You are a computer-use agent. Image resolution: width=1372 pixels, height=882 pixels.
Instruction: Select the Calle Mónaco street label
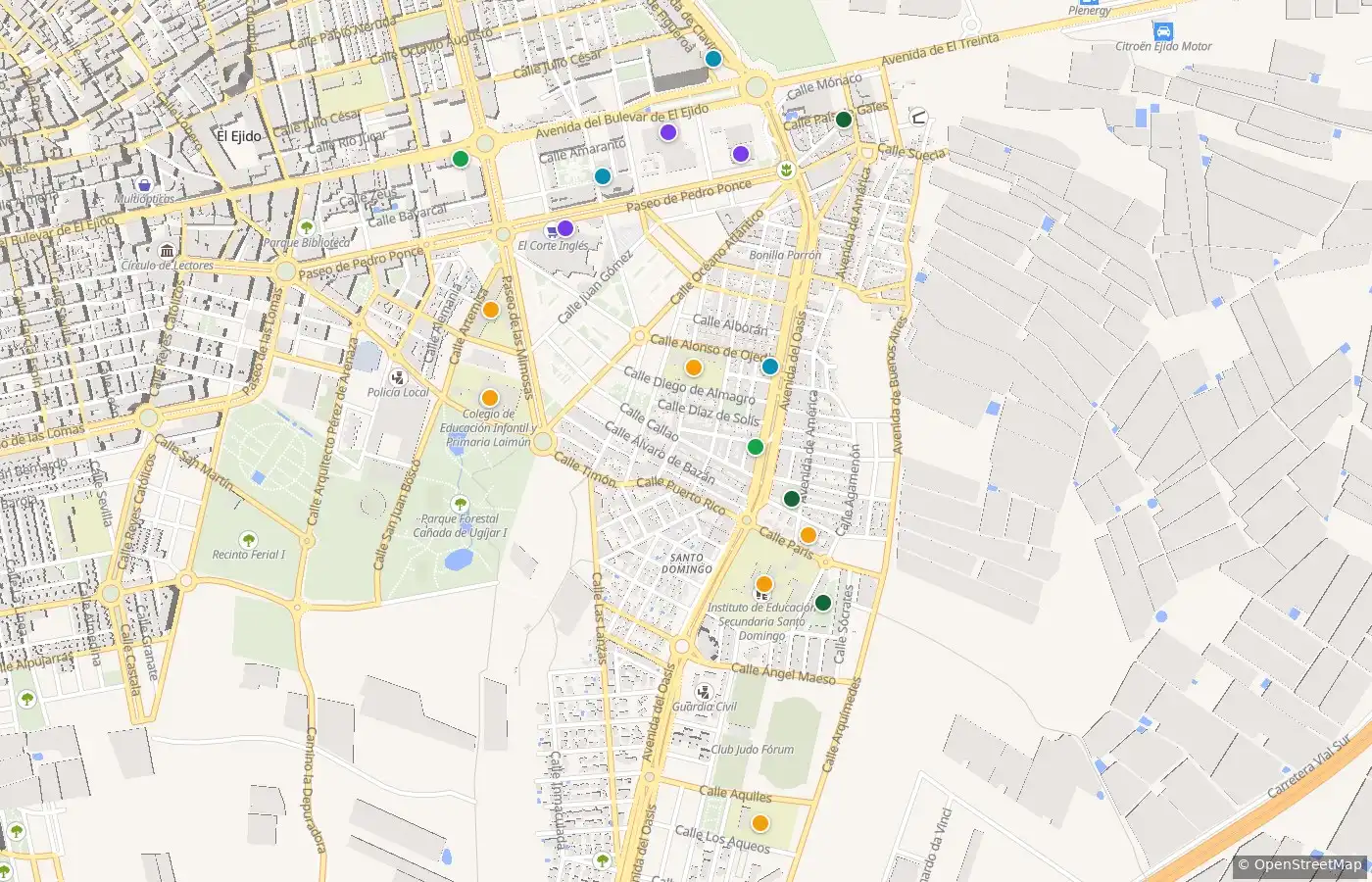point(824,85)
